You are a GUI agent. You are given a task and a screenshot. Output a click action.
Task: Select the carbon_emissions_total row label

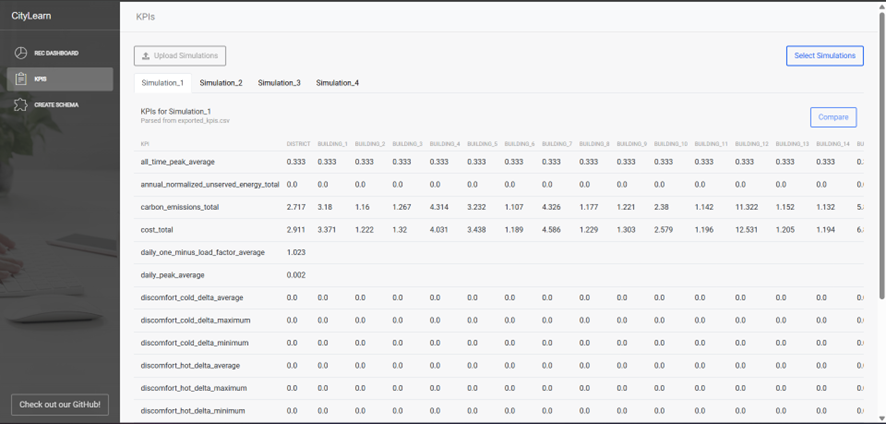(180, 207)
